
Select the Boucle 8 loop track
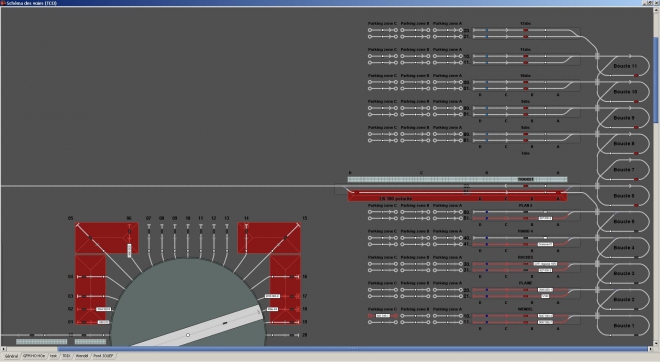[624, 144]
